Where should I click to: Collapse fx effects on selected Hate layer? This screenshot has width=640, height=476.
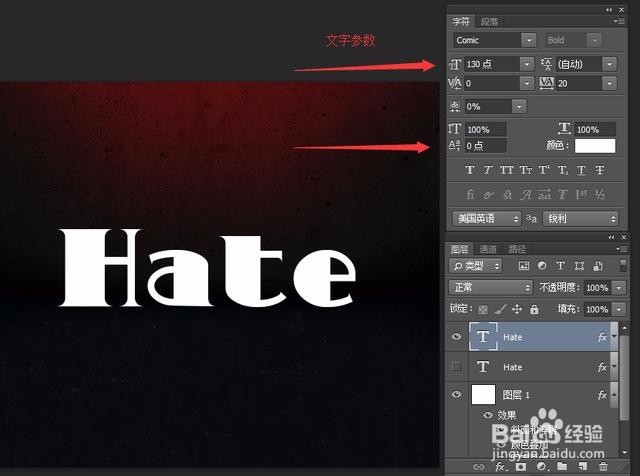click(x=614, y=336)
